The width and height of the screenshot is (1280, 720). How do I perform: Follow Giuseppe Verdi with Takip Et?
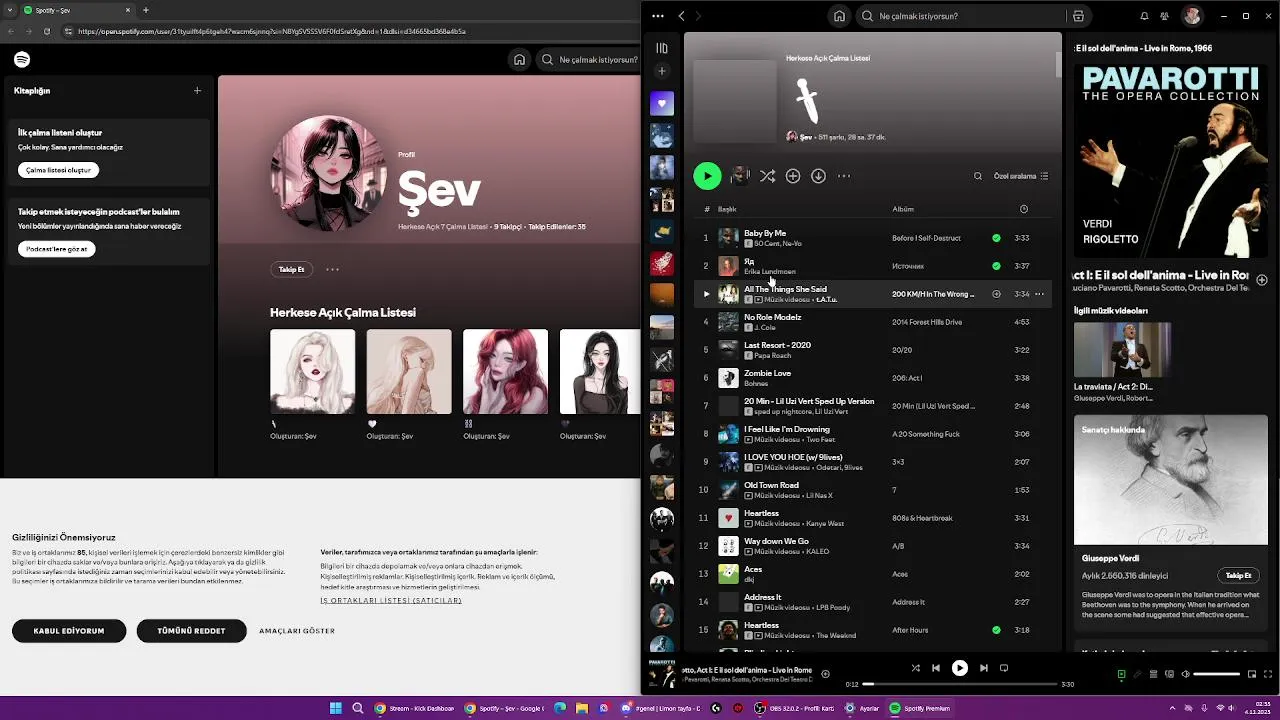[x=1238, y=575]
